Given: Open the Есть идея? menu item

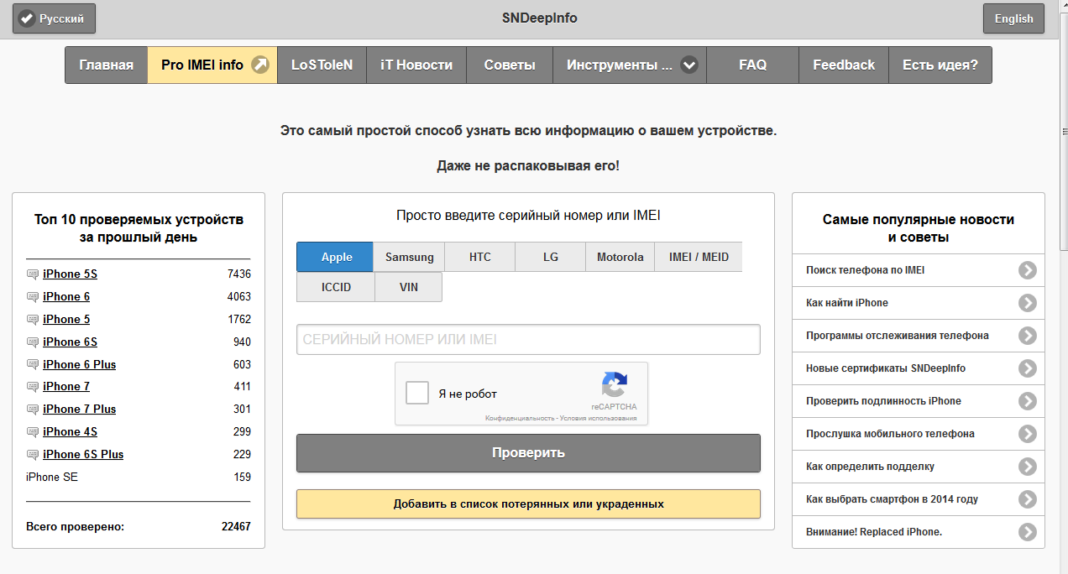Looking at the screenshot, I should (x=940, y=65).
